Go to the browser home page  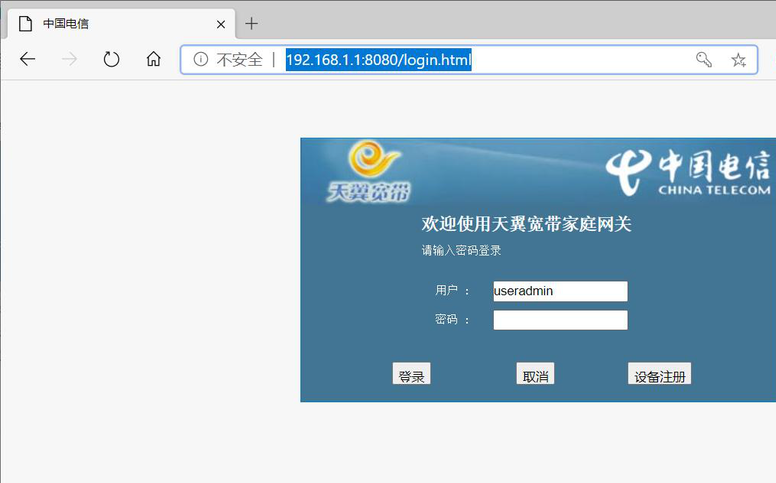[153, 60]
